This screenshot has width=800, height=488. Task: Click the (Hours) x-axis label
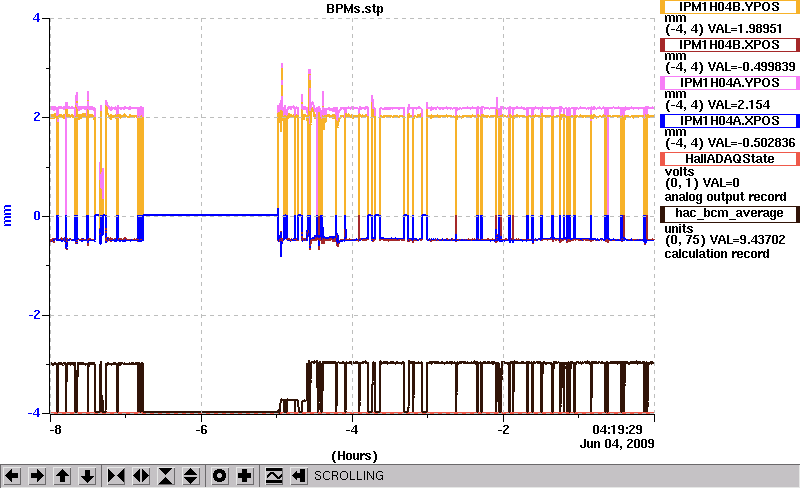pyautogui.click(x=355, y=456)
